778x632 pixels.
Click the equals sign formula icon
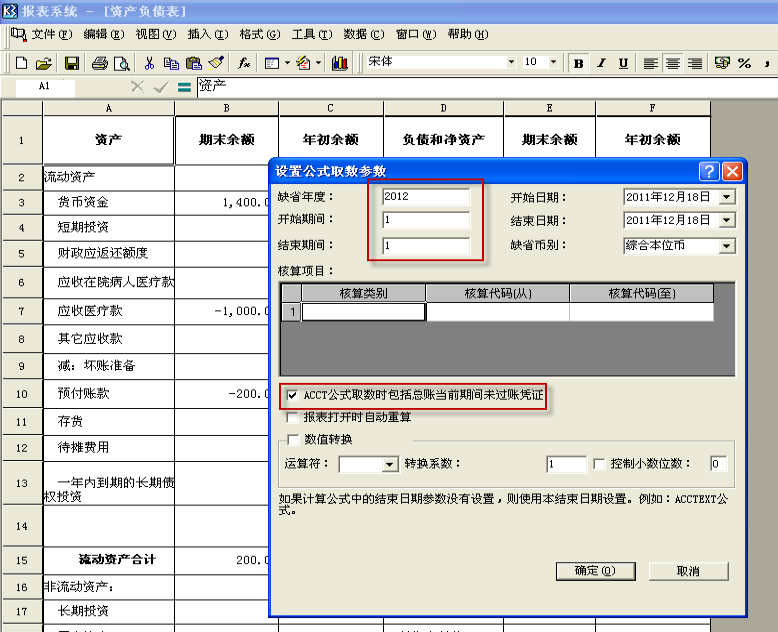tap(184, 87)
